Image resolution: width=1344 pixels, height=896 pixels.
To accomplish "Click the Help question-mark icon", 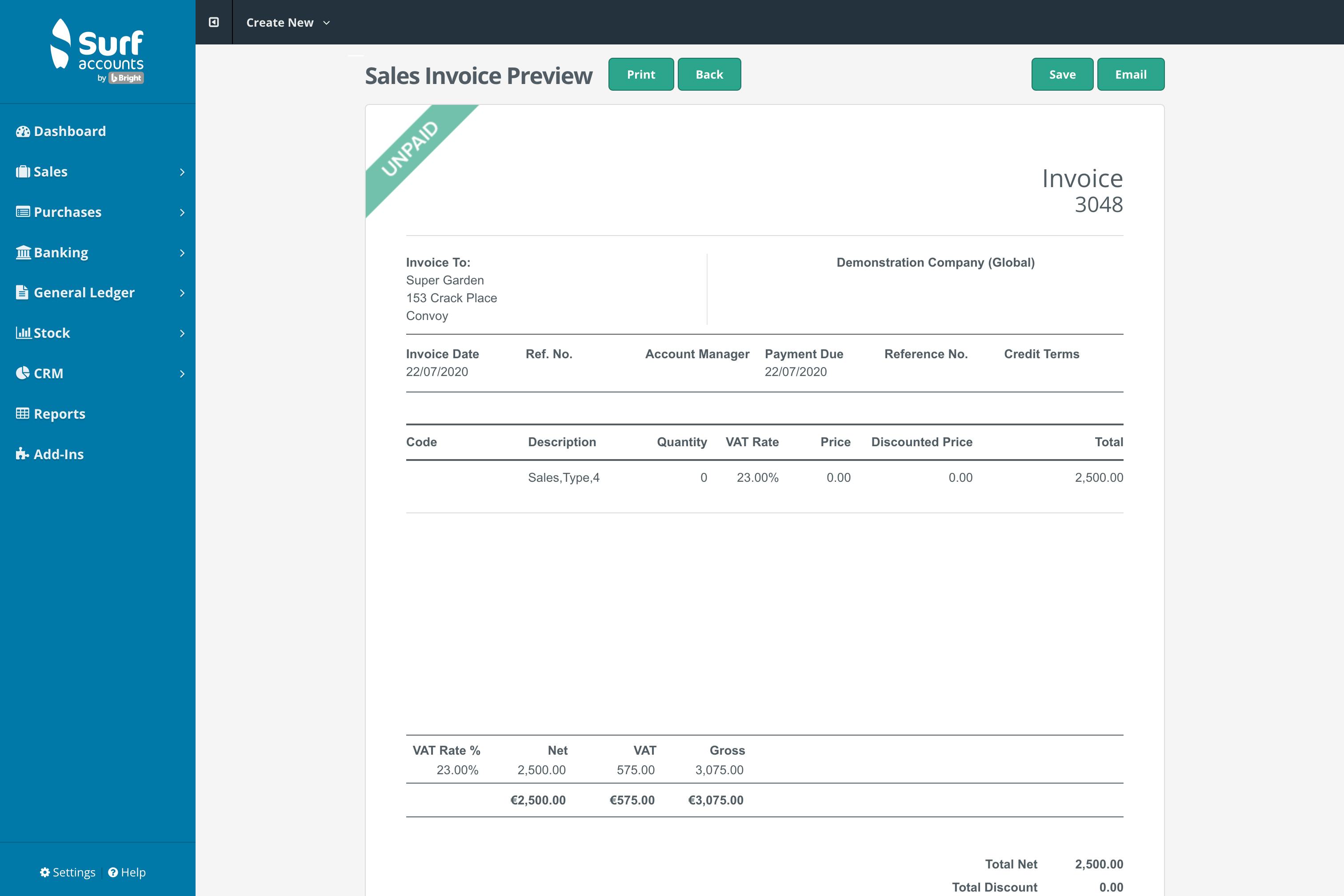I will tap(112, 872).
